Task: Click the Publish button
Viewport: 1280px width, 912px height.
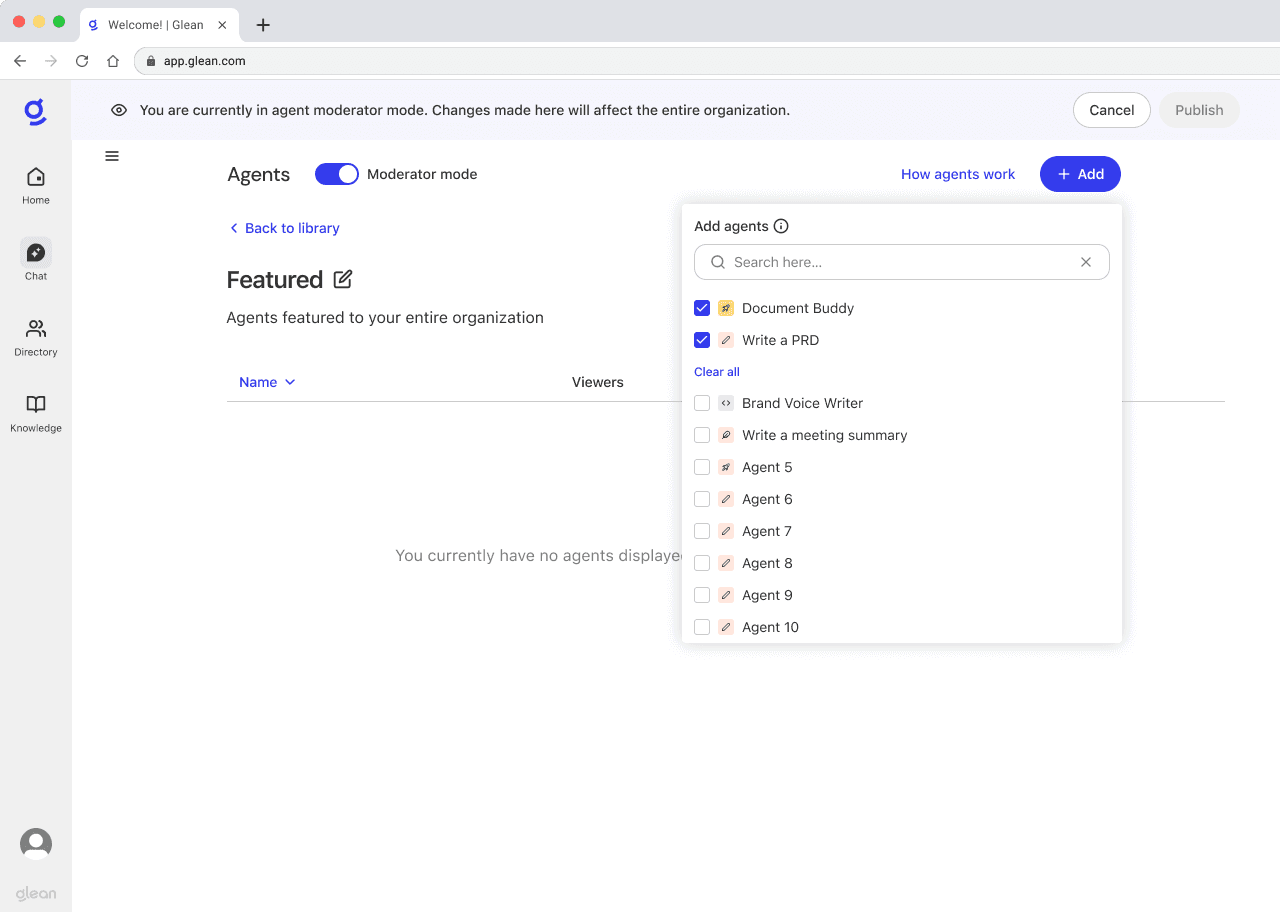Action: click(x=1199, y=110)
